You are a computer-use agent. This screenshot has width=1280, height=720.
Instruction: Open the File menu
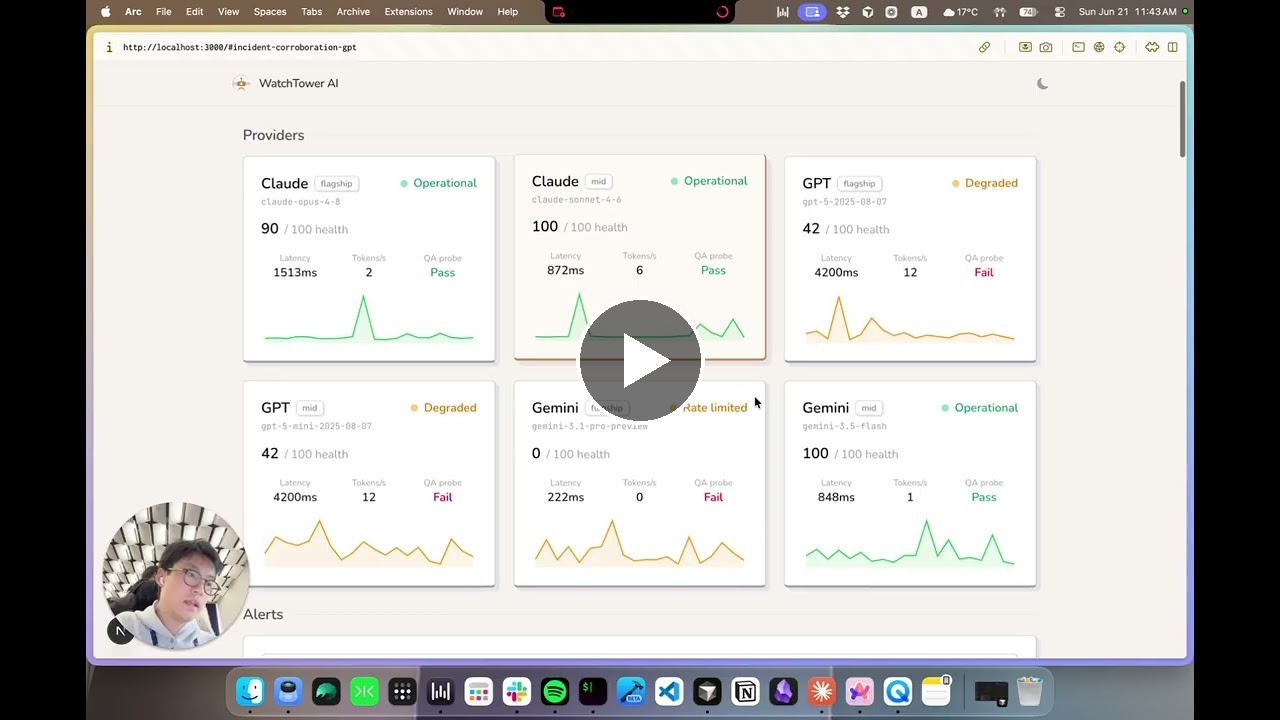(164, 12)
